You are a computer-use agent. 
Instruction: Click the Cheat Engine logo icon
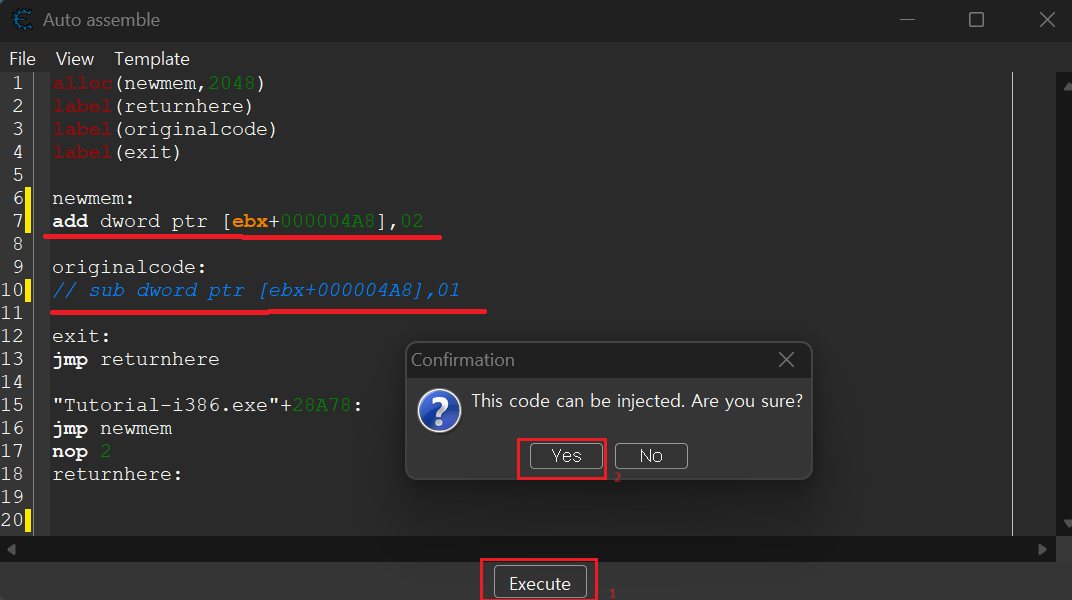(22, 19)
